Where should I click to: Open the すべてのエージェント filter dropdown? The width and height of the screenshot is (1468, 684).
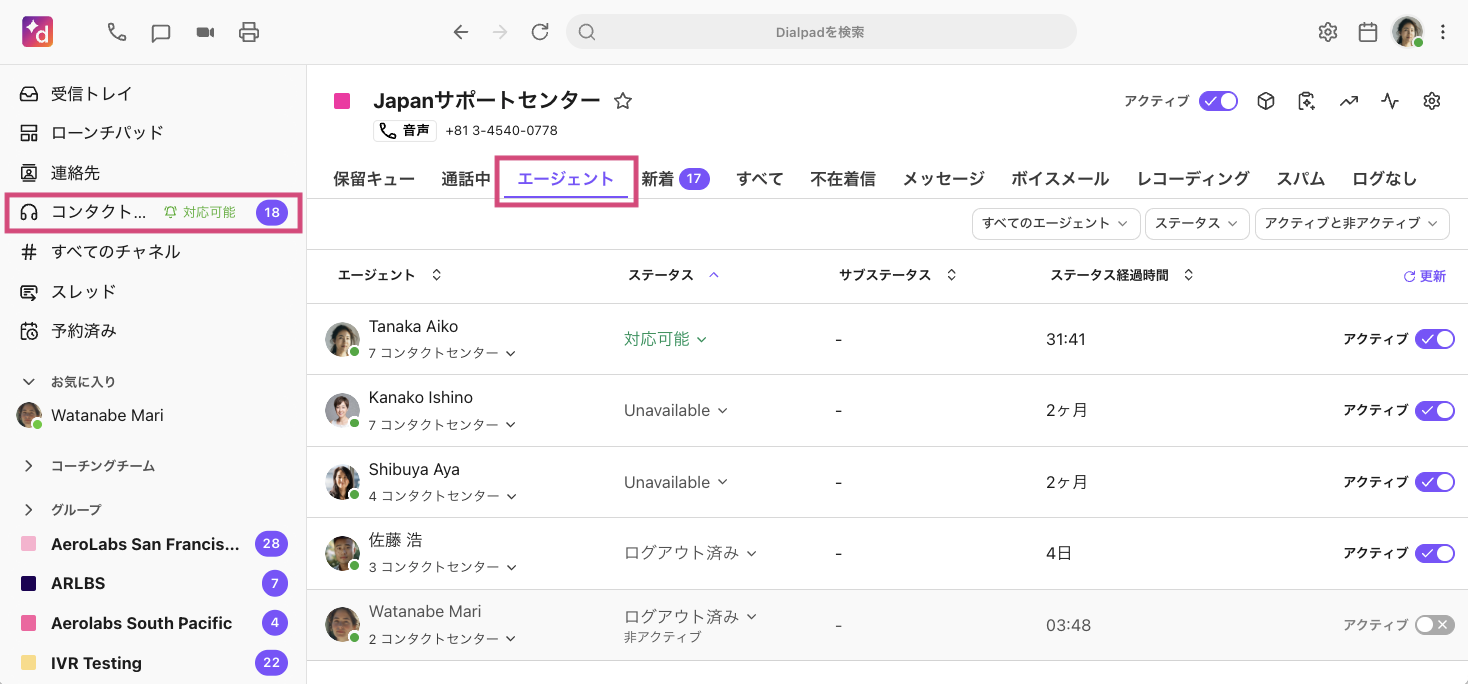click(x=1056, y=223)
